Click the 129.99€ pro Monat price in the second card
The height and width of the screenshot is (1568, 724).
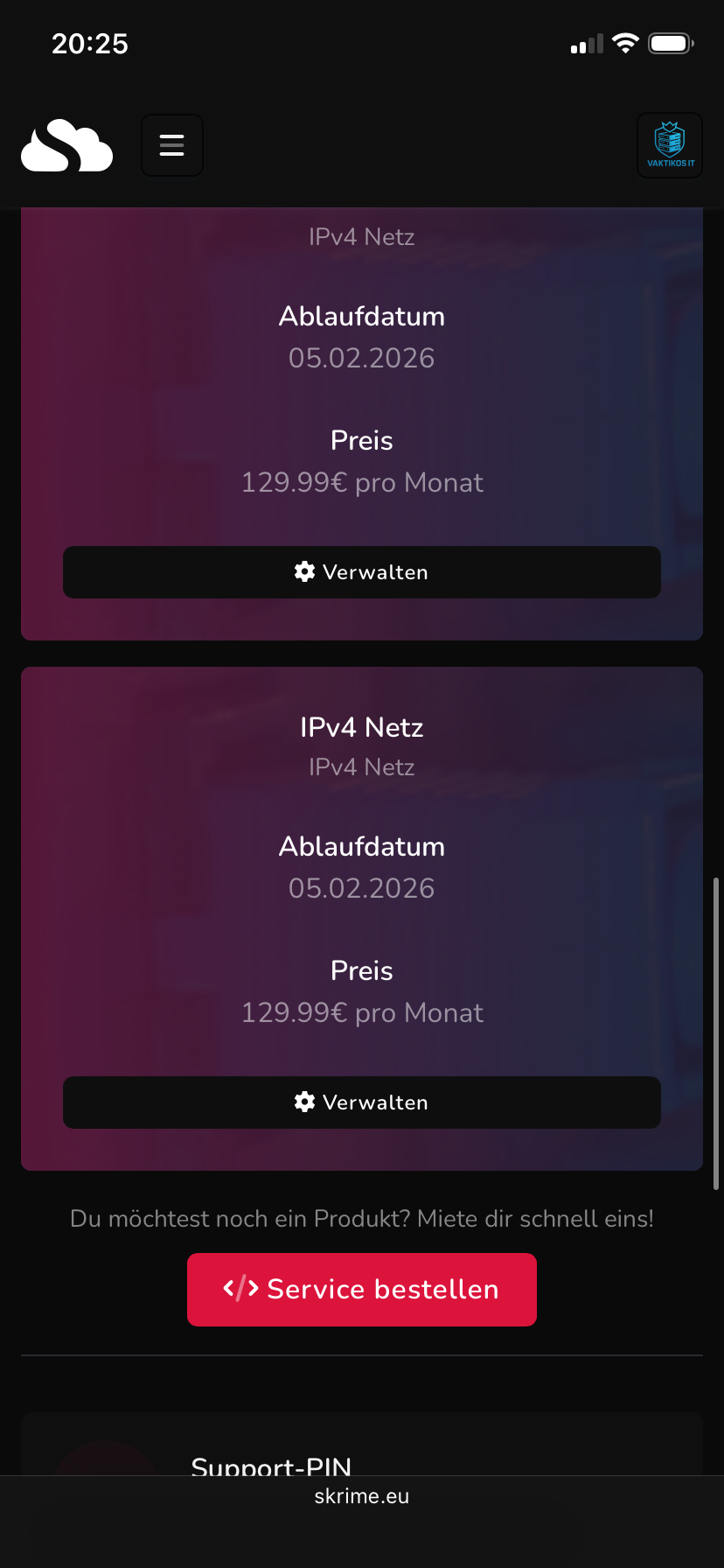tap(362, 1012)
